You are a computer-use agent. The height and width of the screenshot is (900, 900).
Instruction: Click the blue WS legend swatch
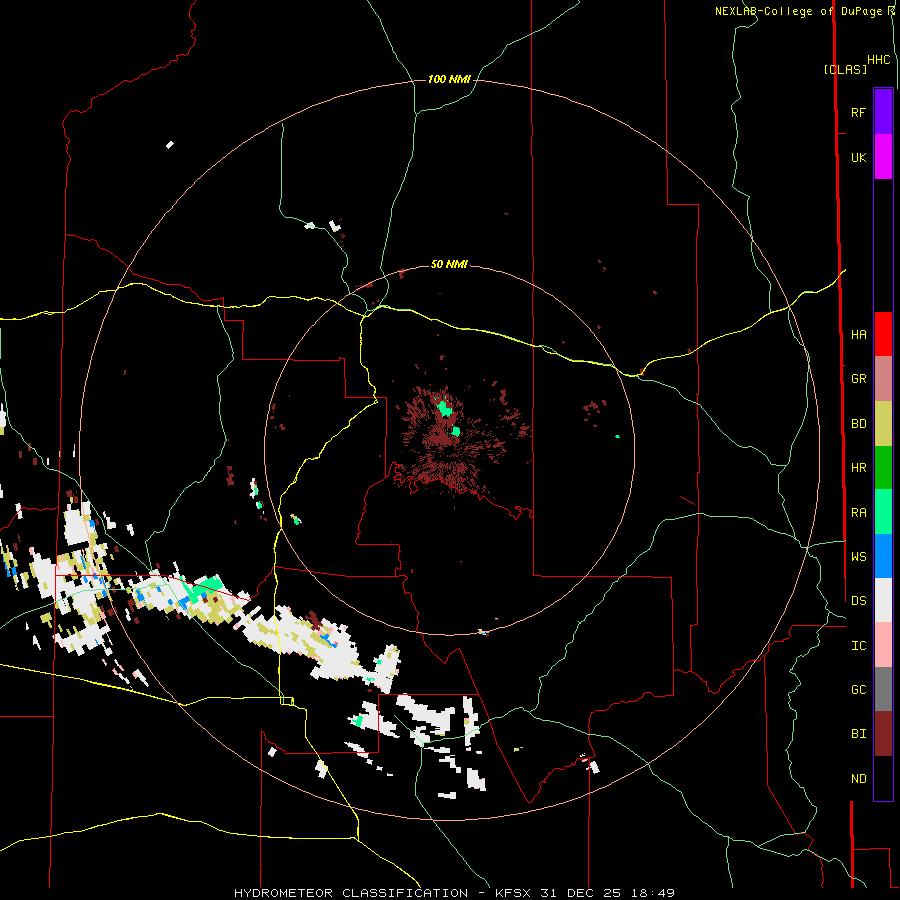tap(883, 556)
